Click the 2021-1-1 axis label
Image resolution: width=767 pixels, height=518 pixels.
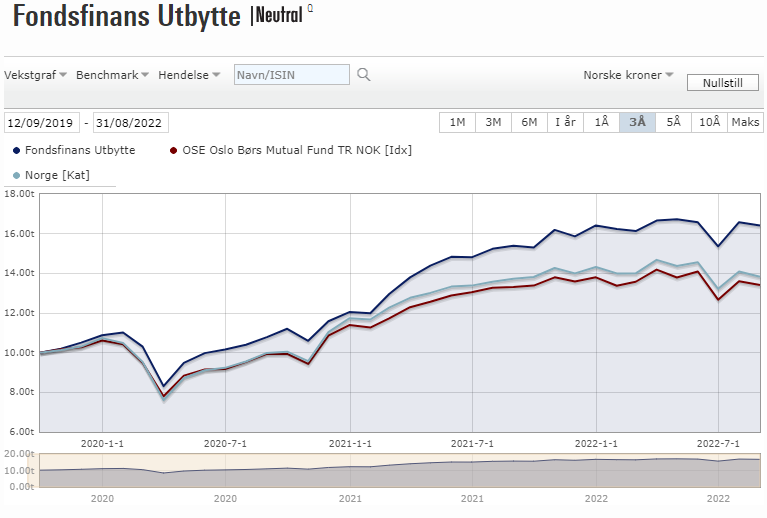[x=350, y=444]
